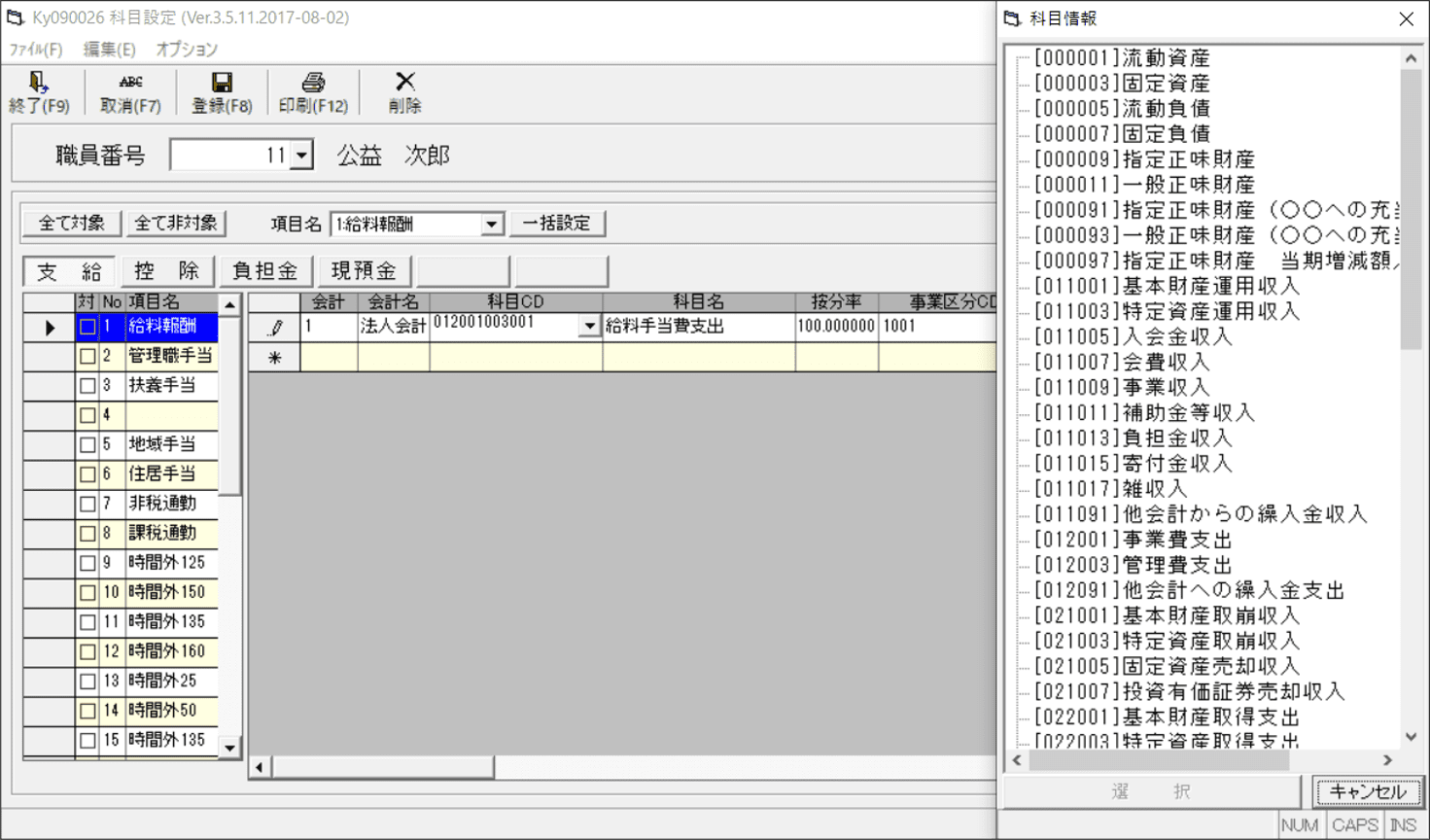Select tree item [011007]会費収入
The width and height of the screenshot is (1430, 840).
pos(1122,363)
